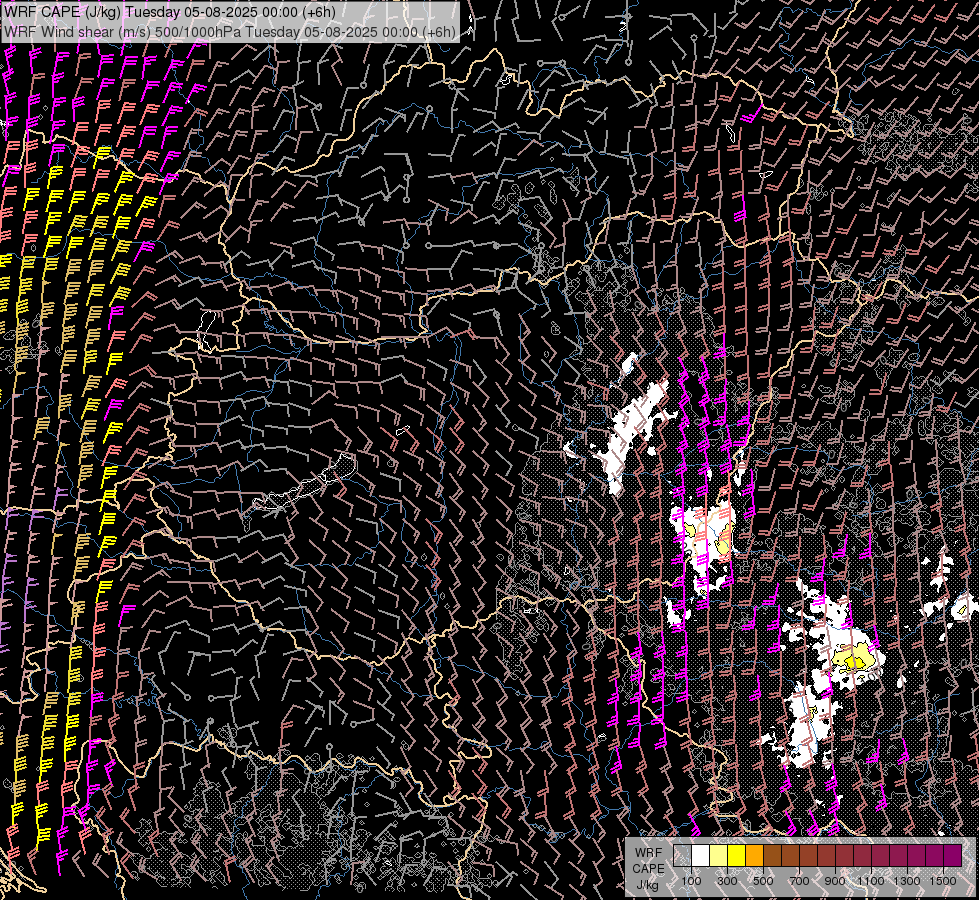
Task: Select the bright yellow CAPE legend swatch
Action: point(737,855)
